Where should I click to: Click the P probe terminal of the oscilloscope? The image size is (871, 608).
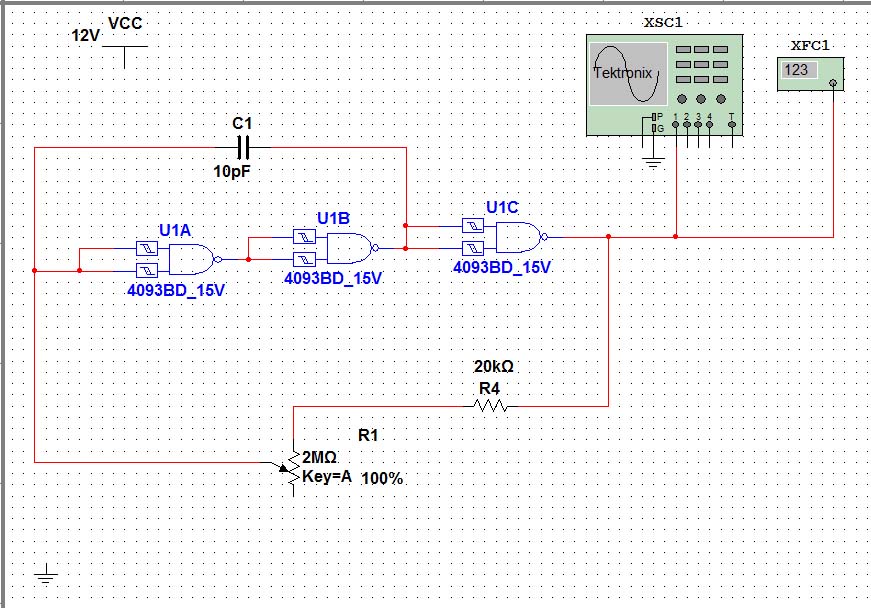click(654, 118)
